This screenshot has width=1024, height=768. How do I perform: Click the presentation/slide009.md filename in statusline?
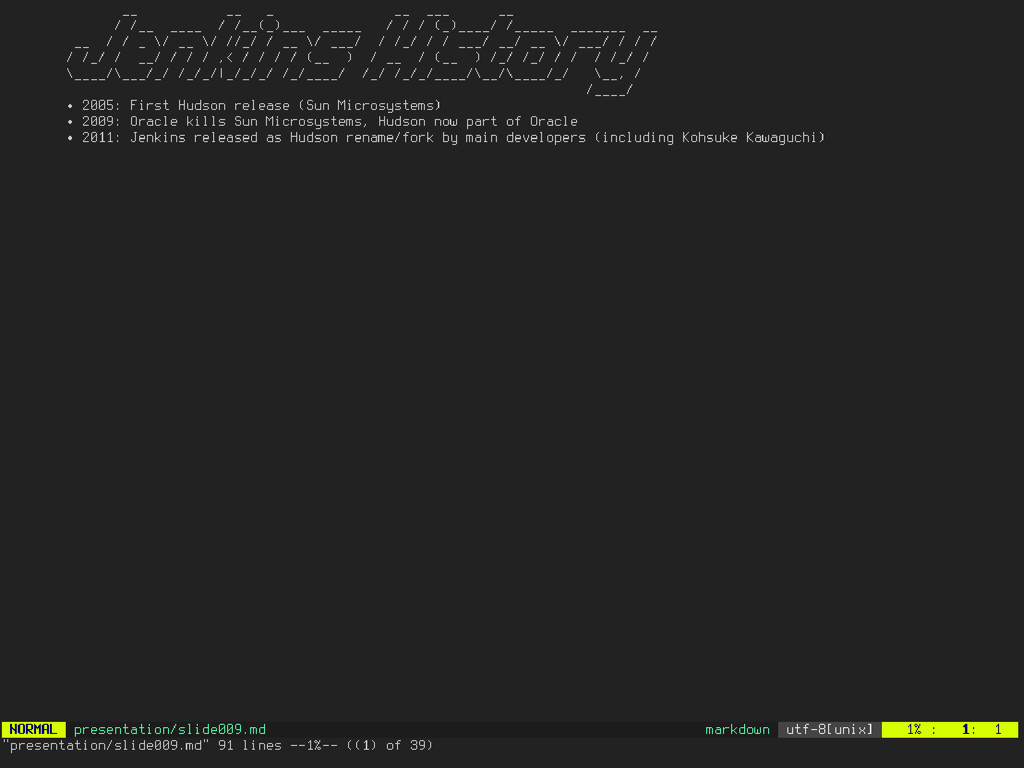click(169, 729)
